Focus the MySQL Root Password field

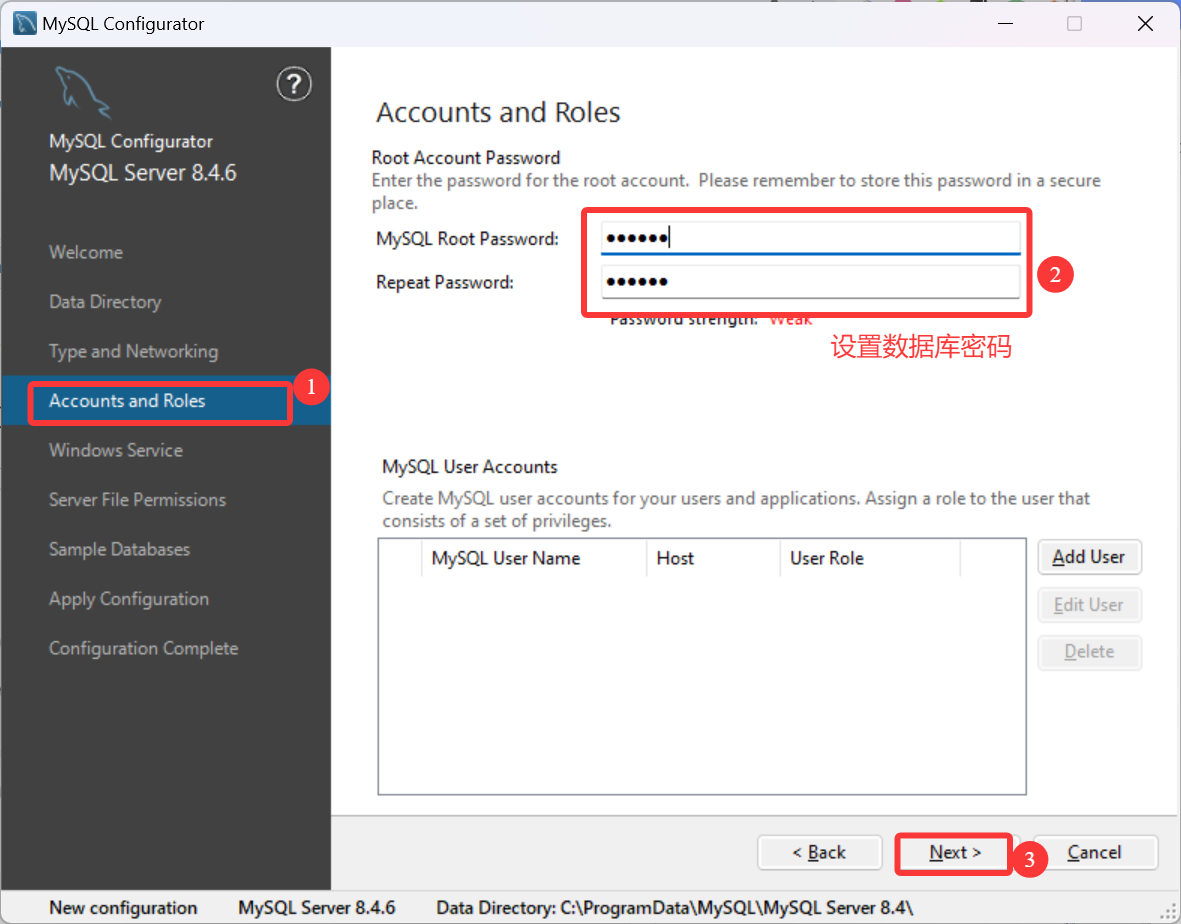pyautogui.click(x=810, y=238)
